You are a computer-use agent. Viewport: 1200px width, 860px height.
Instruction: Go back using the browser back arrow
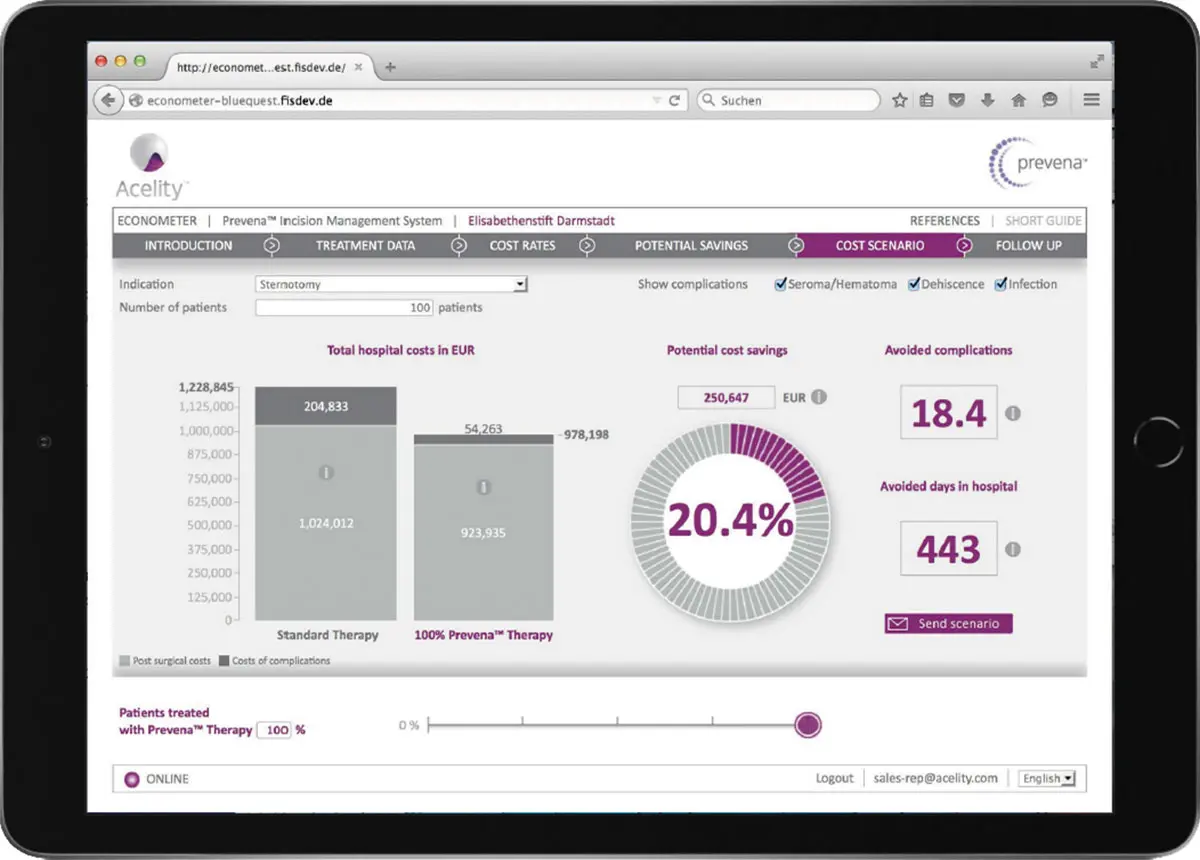(106, 100)
